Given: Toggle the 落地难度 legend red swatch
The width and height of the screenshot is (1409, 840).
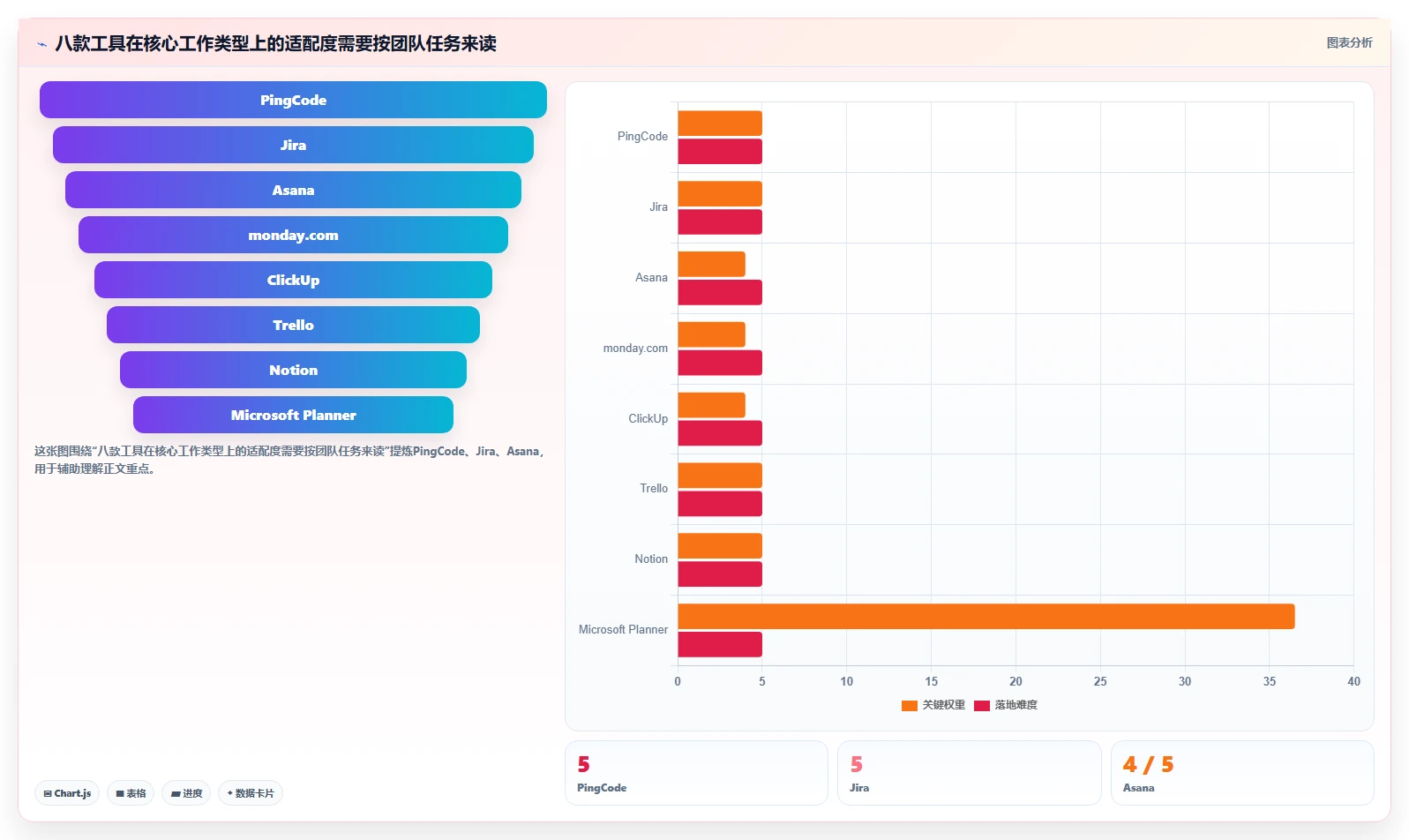Looking at the screenshot, I should (982, 705).
